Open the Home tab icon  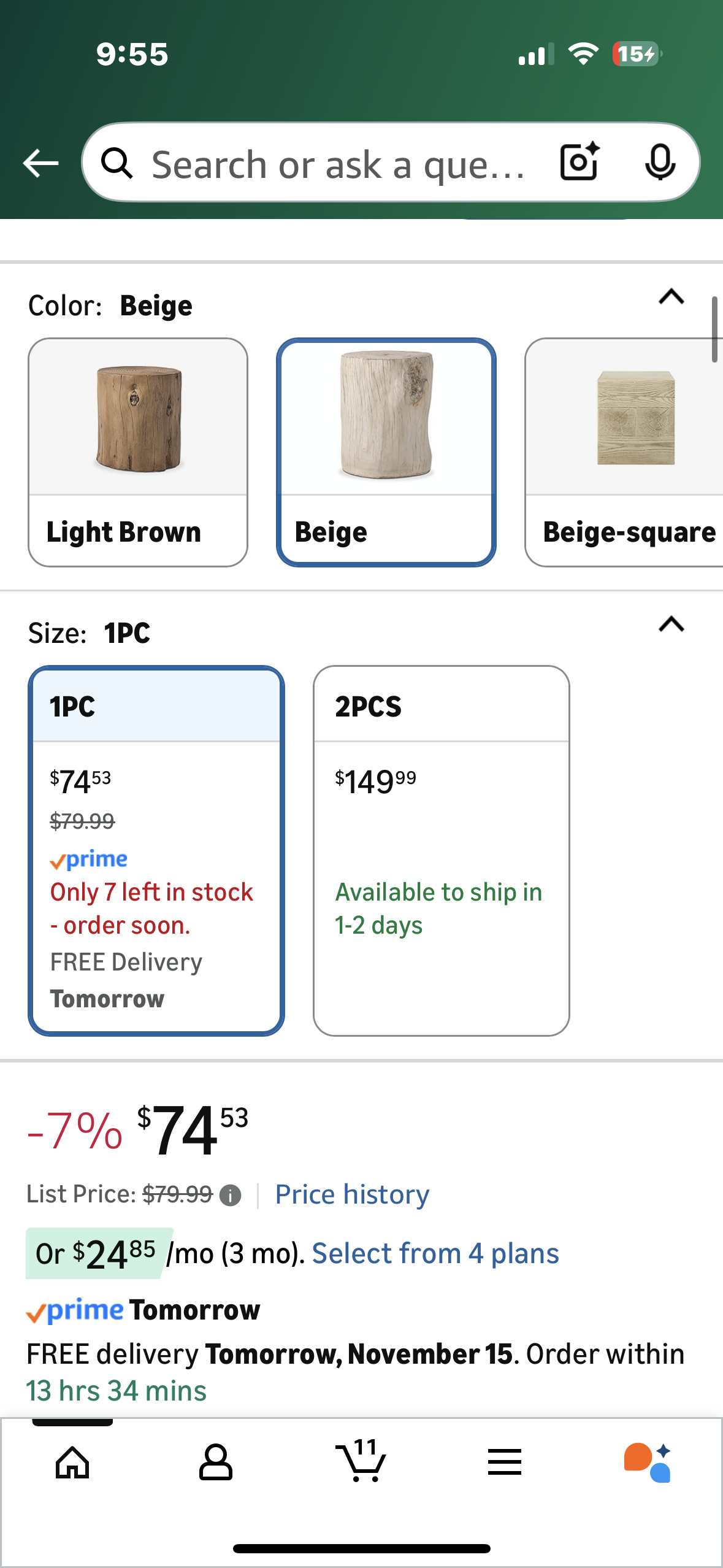[x=72, y=1465]
